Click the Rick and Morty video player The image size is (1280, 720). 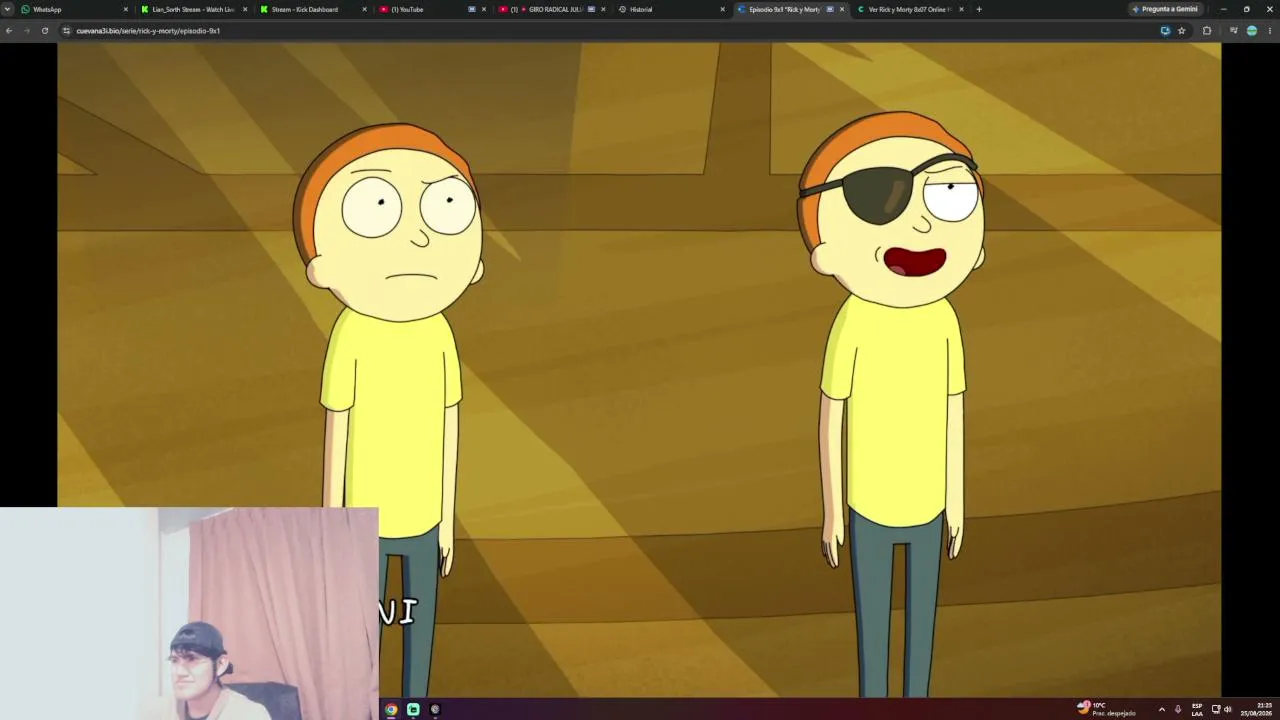[639, 370]
